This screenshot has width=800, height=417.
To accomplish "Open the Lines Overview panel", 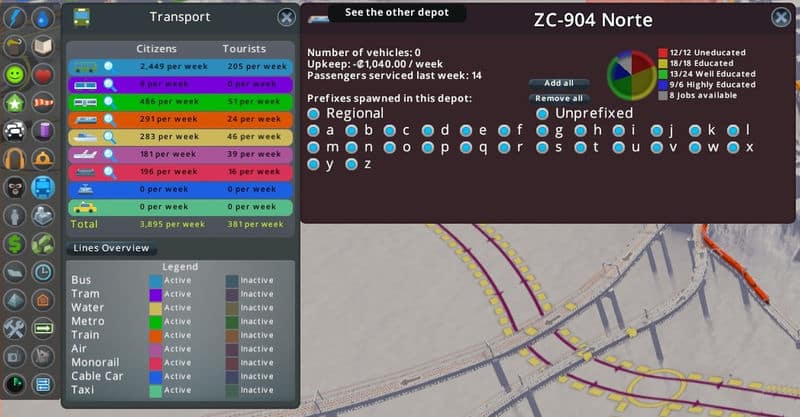I will pyautogui.click(x=110, y=248).
